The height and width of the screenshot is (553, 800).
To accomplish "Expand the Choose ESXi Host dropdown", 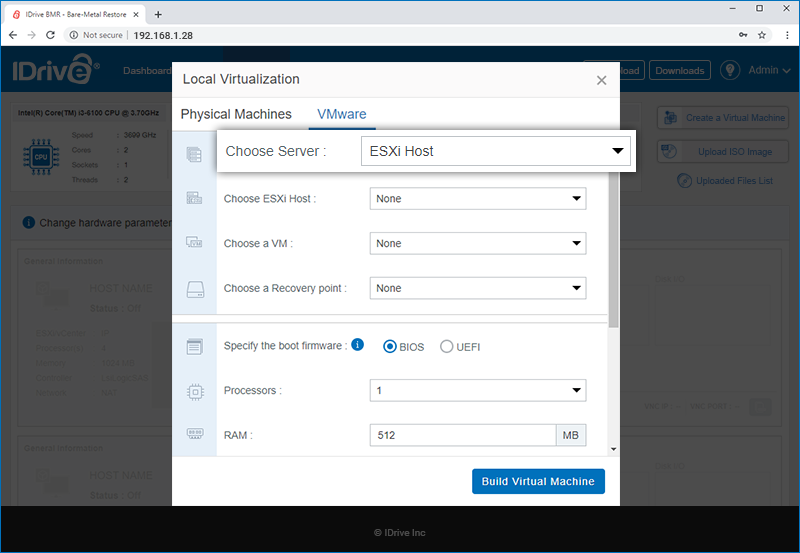I will coord(478,198).
